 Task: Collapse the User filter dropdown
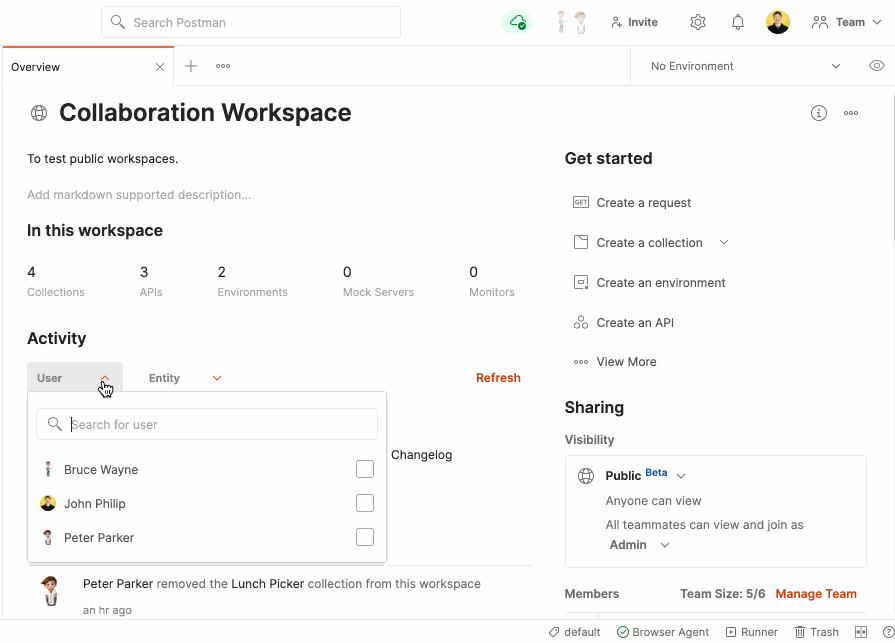75,378
